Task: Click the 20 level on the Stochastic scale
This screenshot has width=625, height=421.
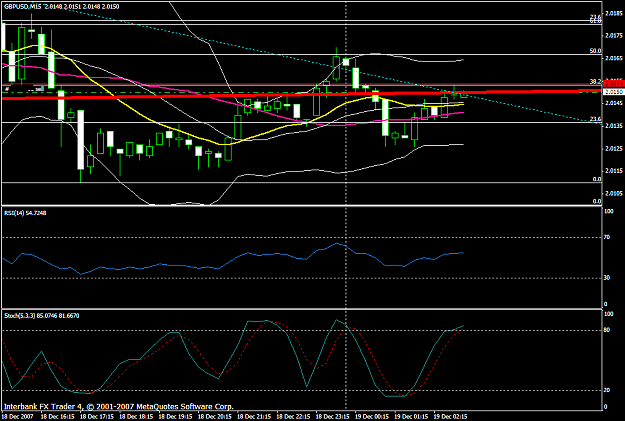Action: click(x=607, y=390)
